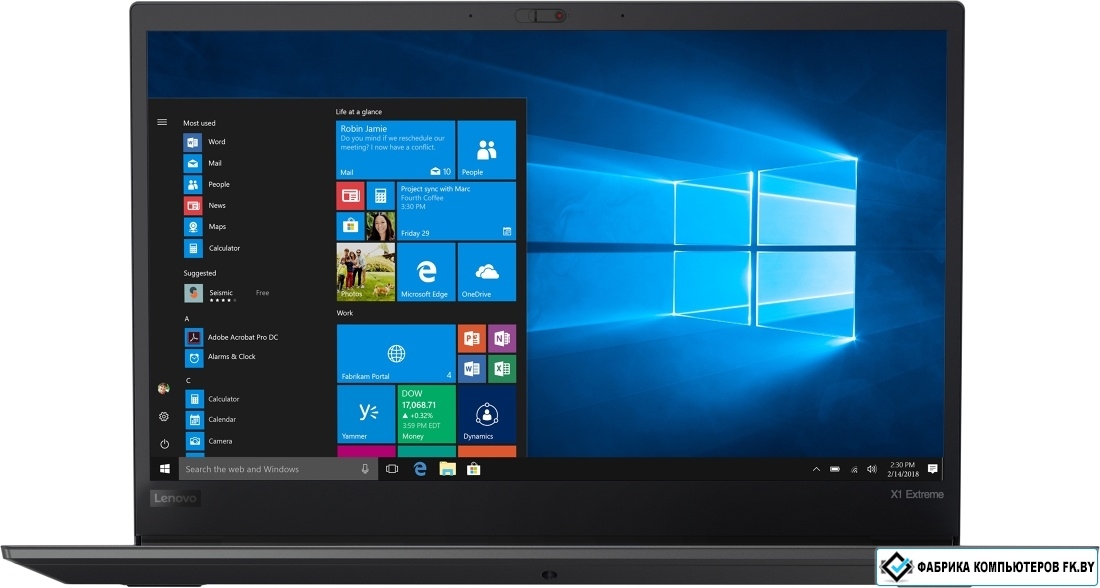
Task: Launch the PowerPoint tile in Work group
Action: 471,339
